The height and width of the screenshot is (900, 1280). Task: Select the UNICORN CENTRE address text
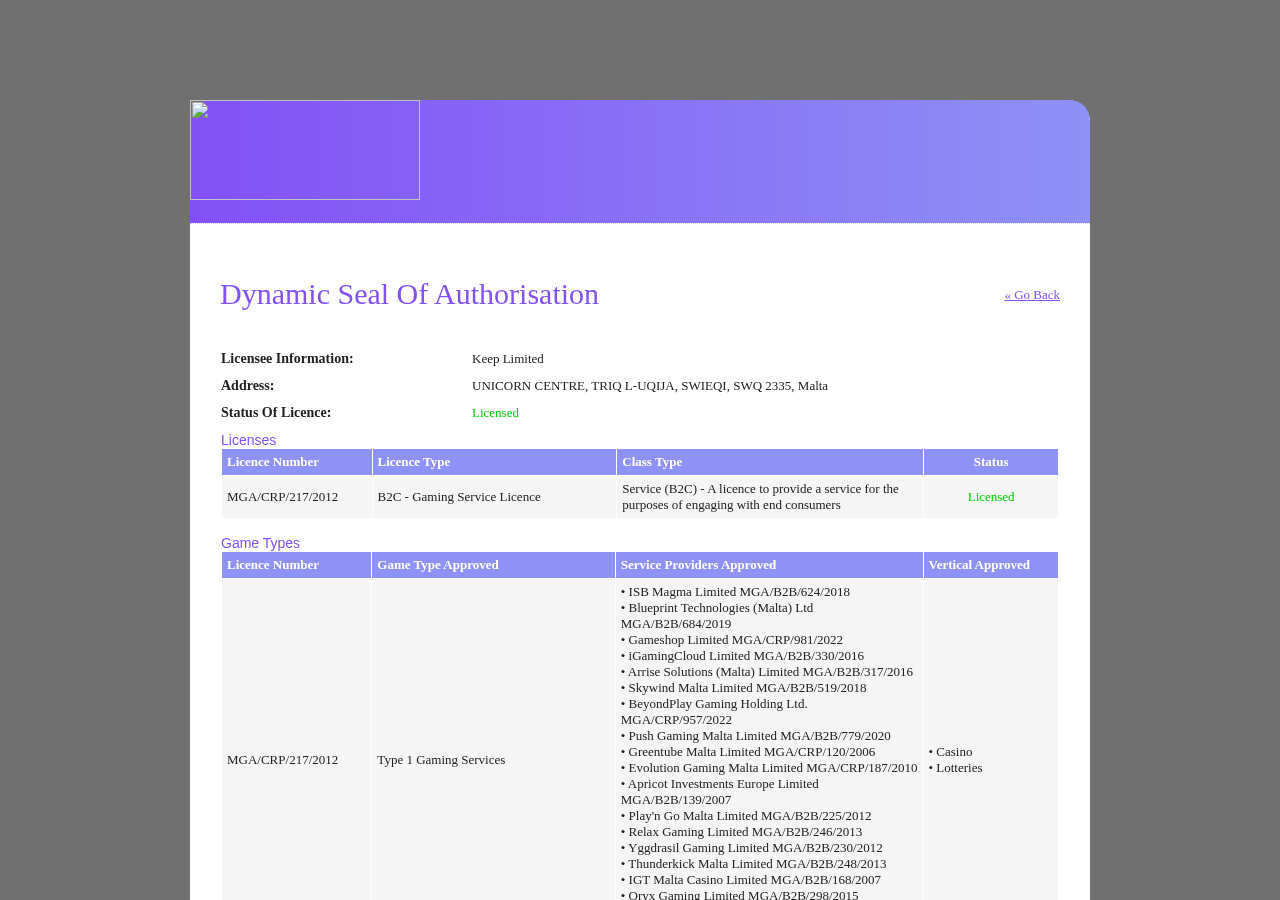pyautogui.click(x=650, y=386)
